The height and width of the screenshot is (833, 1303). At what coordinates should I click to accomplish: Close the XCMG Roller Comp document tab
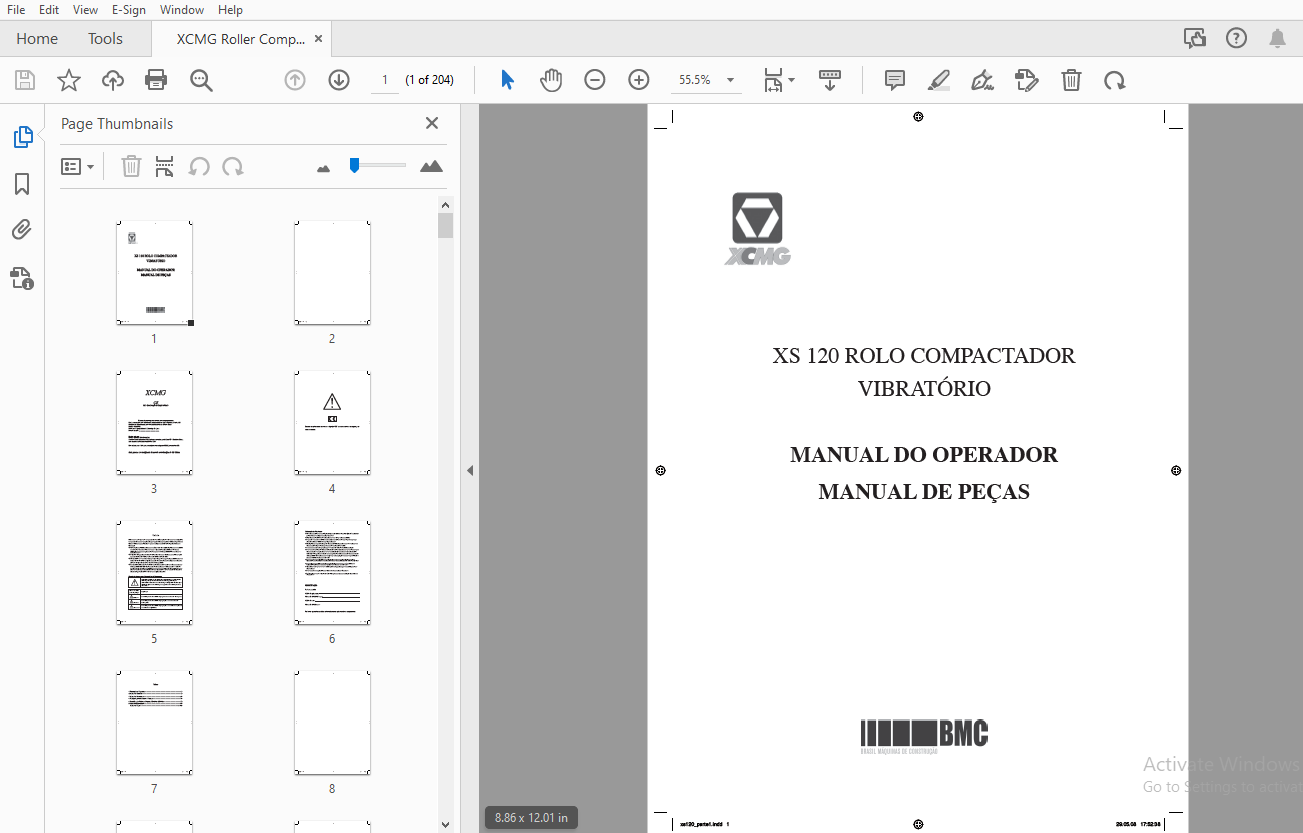pyautogui.click(x=319, y=39)
